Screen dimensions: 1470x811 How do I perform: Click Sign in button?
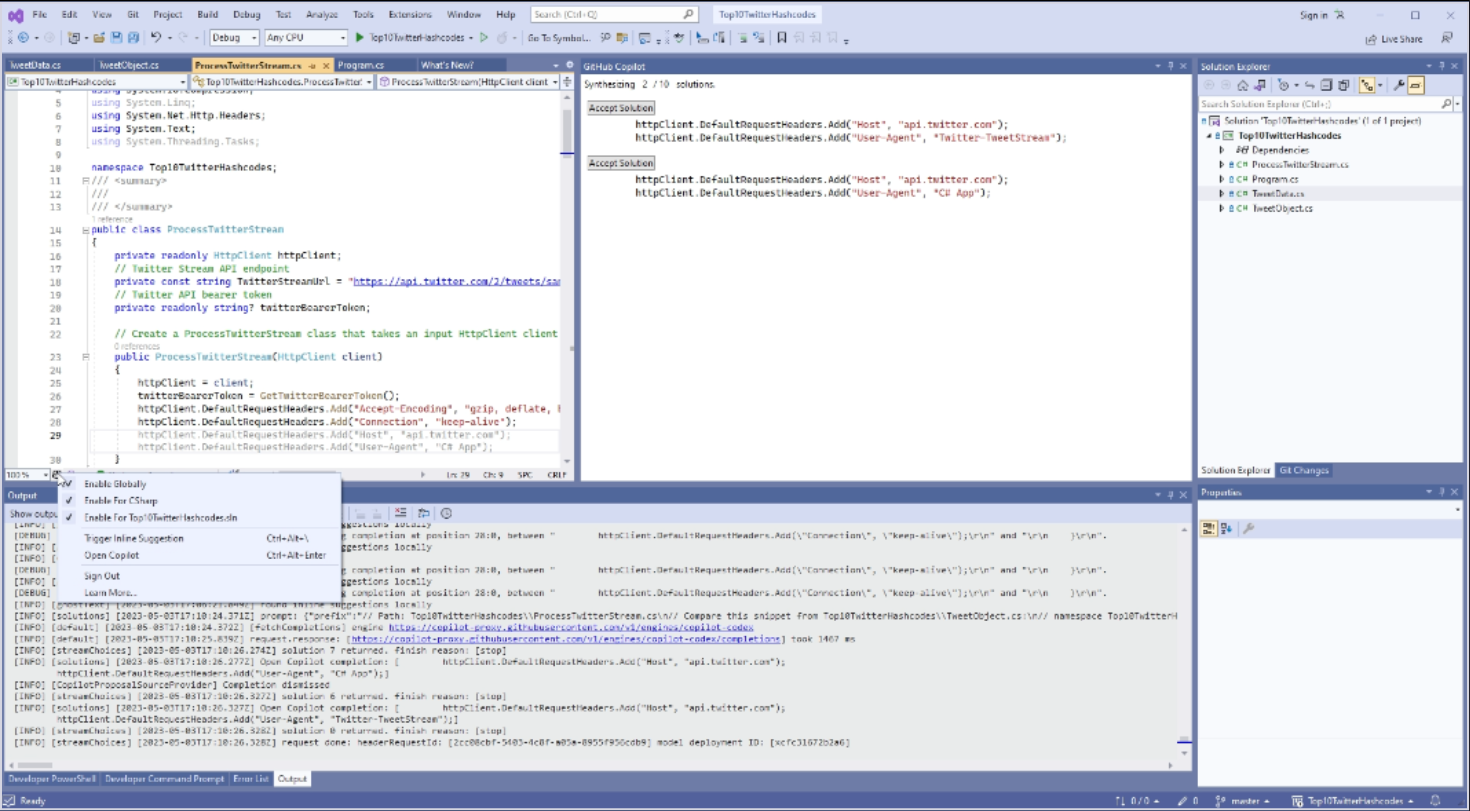tap(1320, 15)
